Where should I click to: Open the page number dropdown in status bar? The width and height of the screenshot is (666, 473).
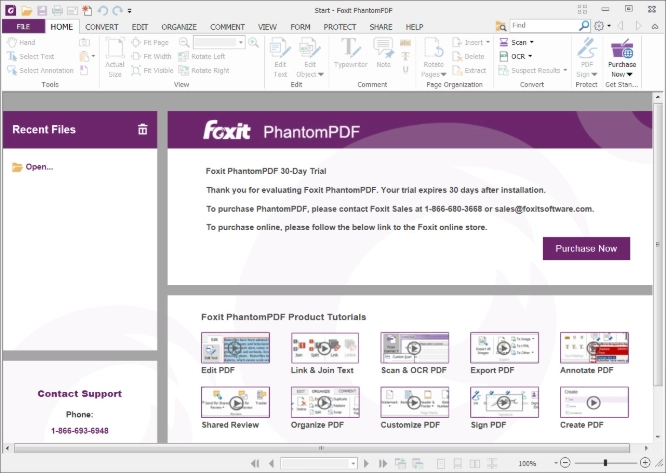pyautogui.click(x=353, y=463)
